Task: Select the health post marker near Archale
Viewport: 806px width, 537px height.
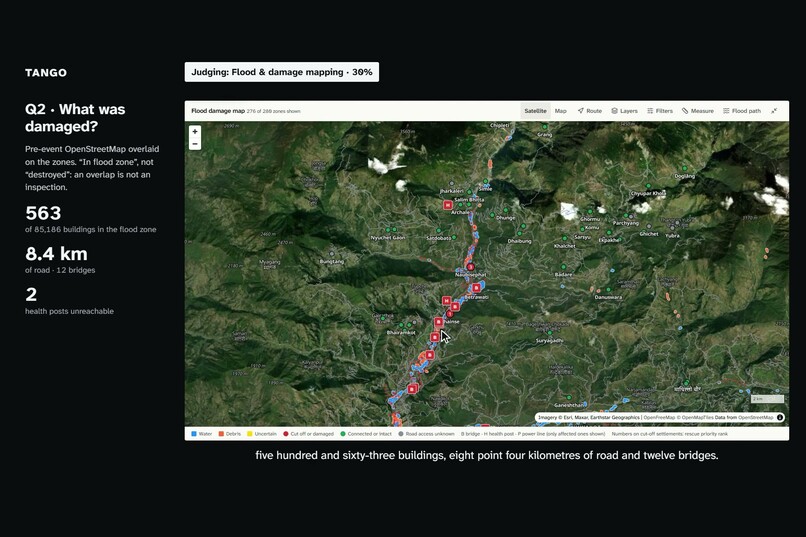Action: click(x=448, y=205)
